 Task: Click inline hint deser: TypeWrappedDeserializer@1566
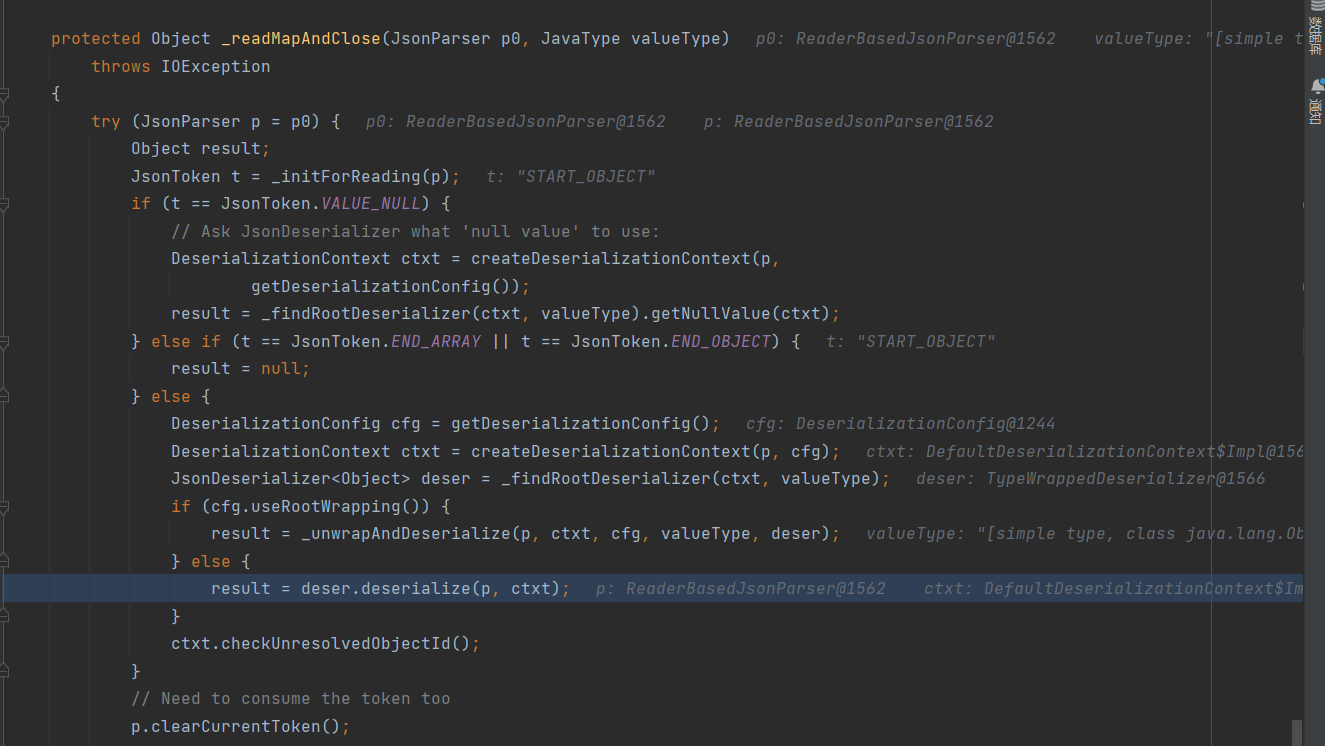click(1091, 479)
